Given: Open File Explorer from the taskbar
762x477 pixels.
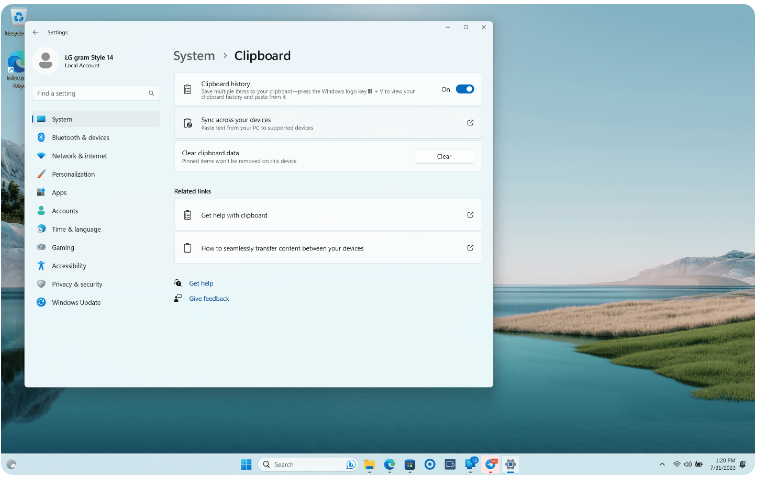Looking at the screenshot, I should [369, 464].
